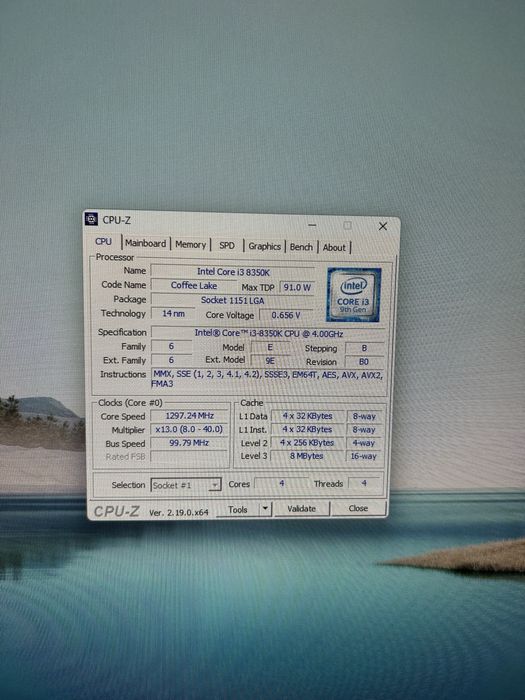525x700 pixels.
Task: Click the Package value Socket 1151 LGA
Action: pos(232,300)
